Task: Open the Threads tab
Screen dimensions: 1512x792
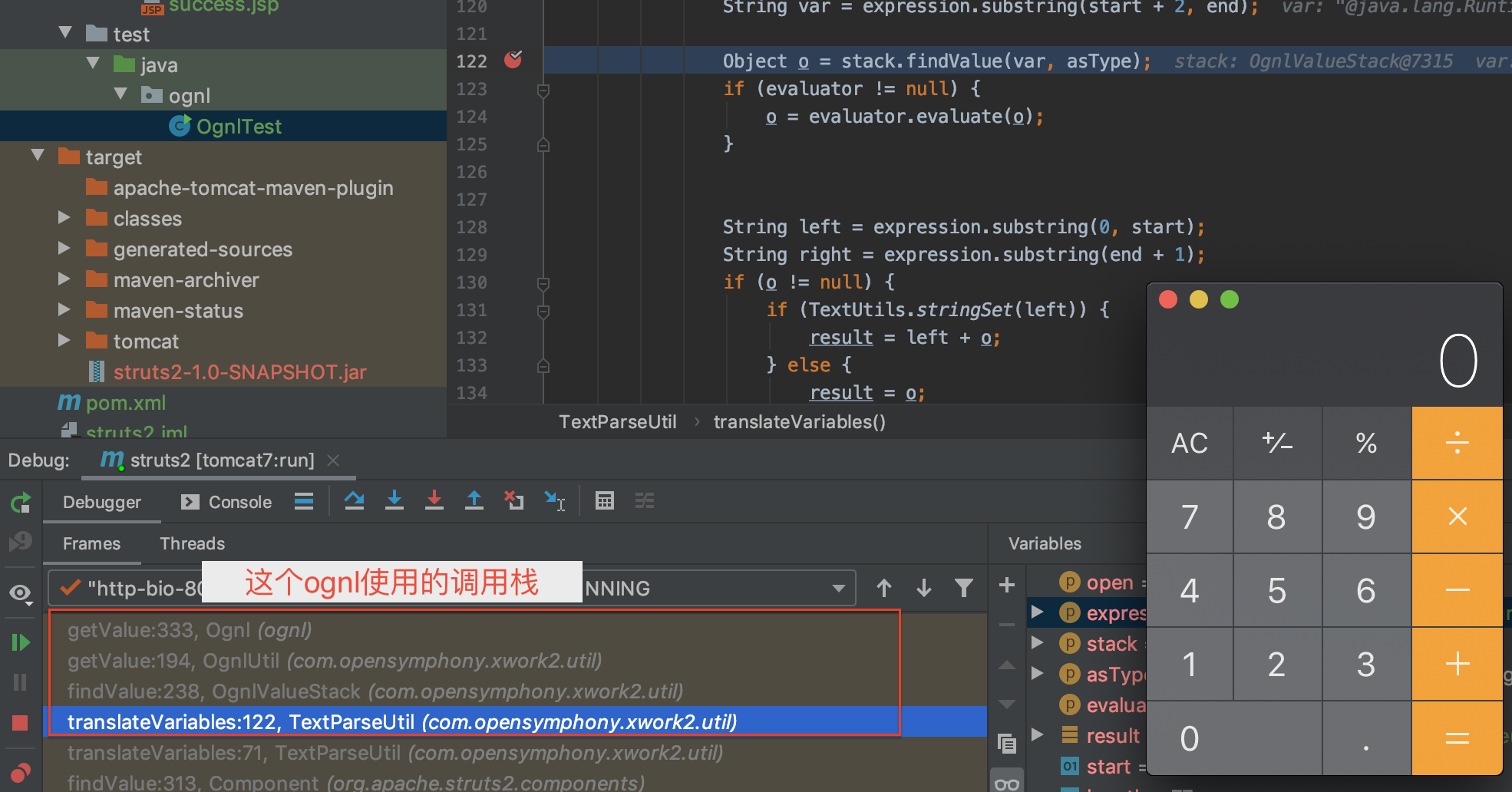Action: (193, 543)
